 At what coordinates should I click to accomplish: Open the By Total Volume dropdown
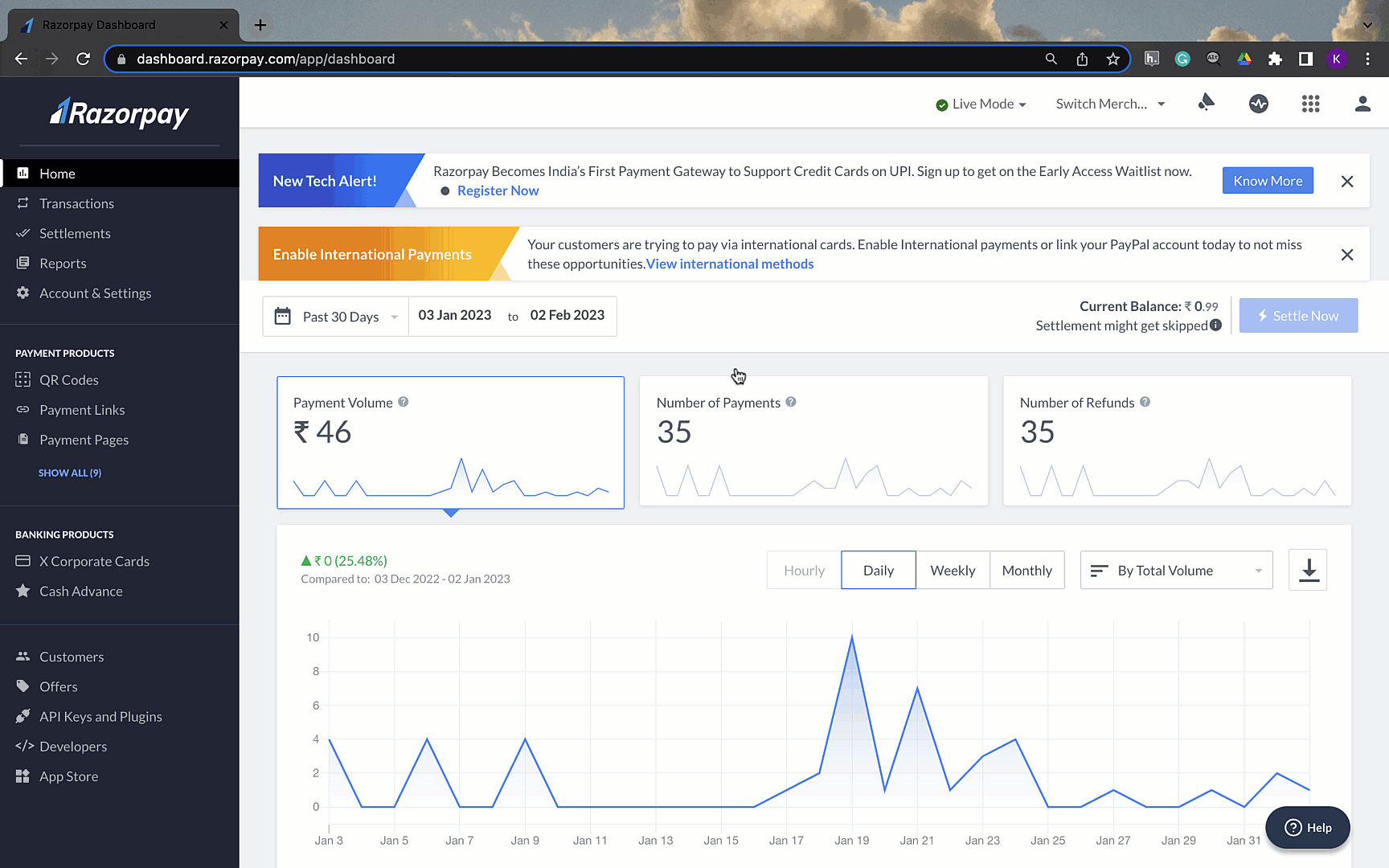(1177, 570)
